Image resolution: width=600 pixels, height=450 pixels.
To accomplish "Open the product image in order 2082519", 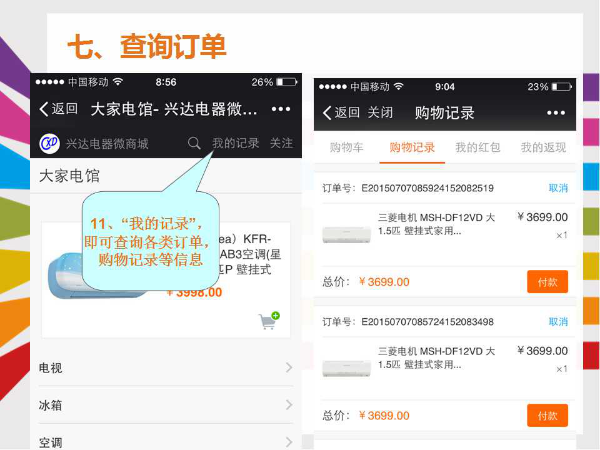I will tap(347, 234).
